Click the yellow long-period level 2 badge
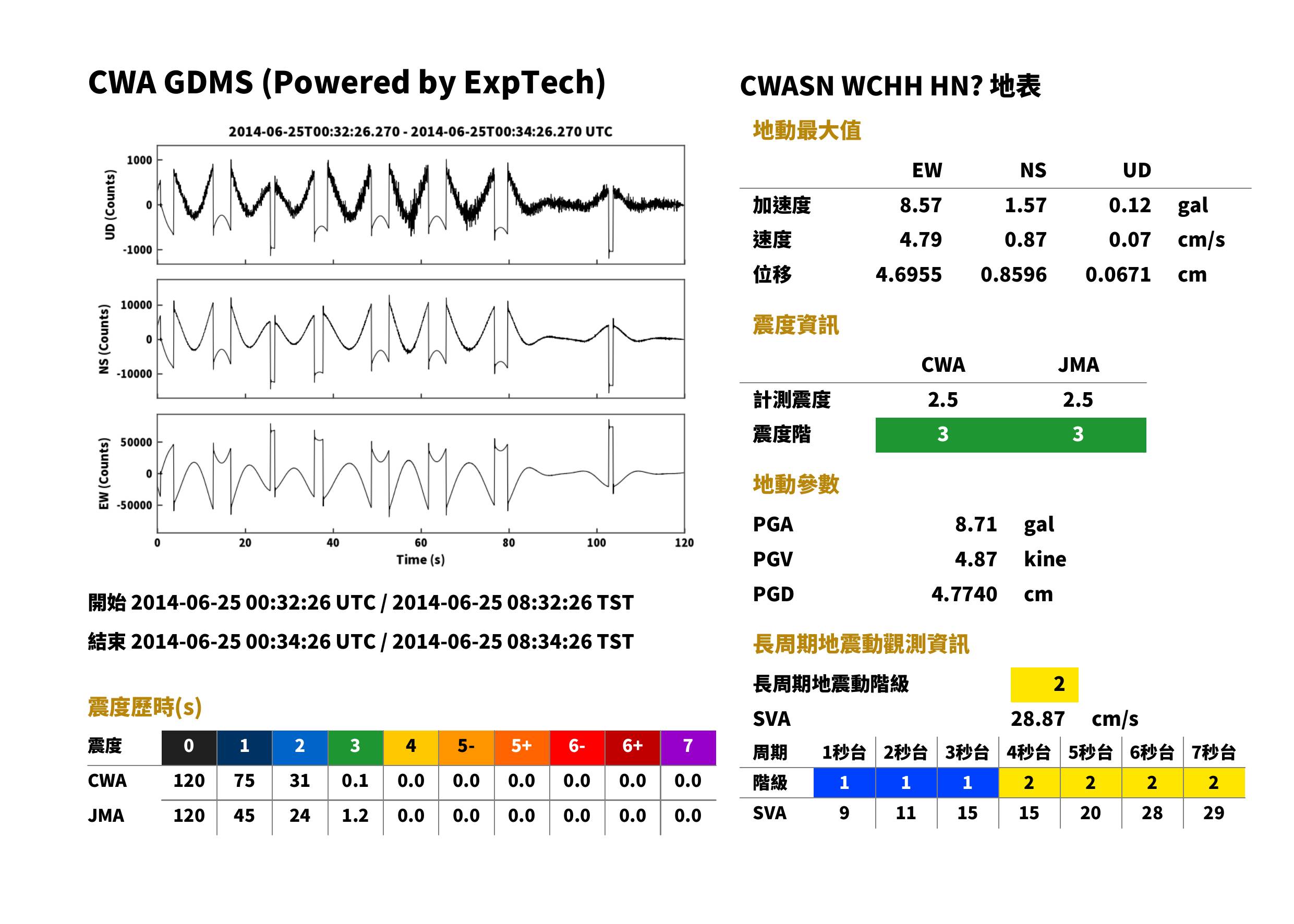The image size is (1294, 924). tap(1044, 684)
